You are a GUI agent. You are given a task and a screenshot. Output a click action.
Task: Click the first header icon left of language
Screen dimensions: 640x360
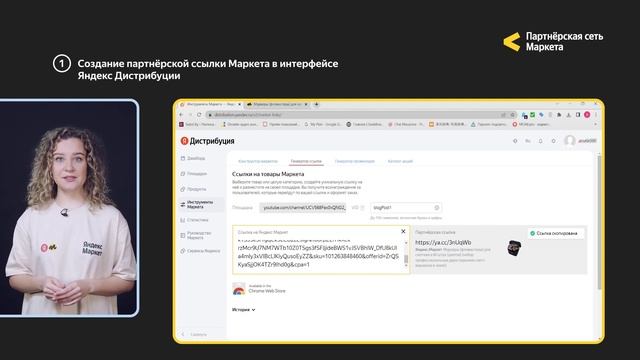point(515,141)
